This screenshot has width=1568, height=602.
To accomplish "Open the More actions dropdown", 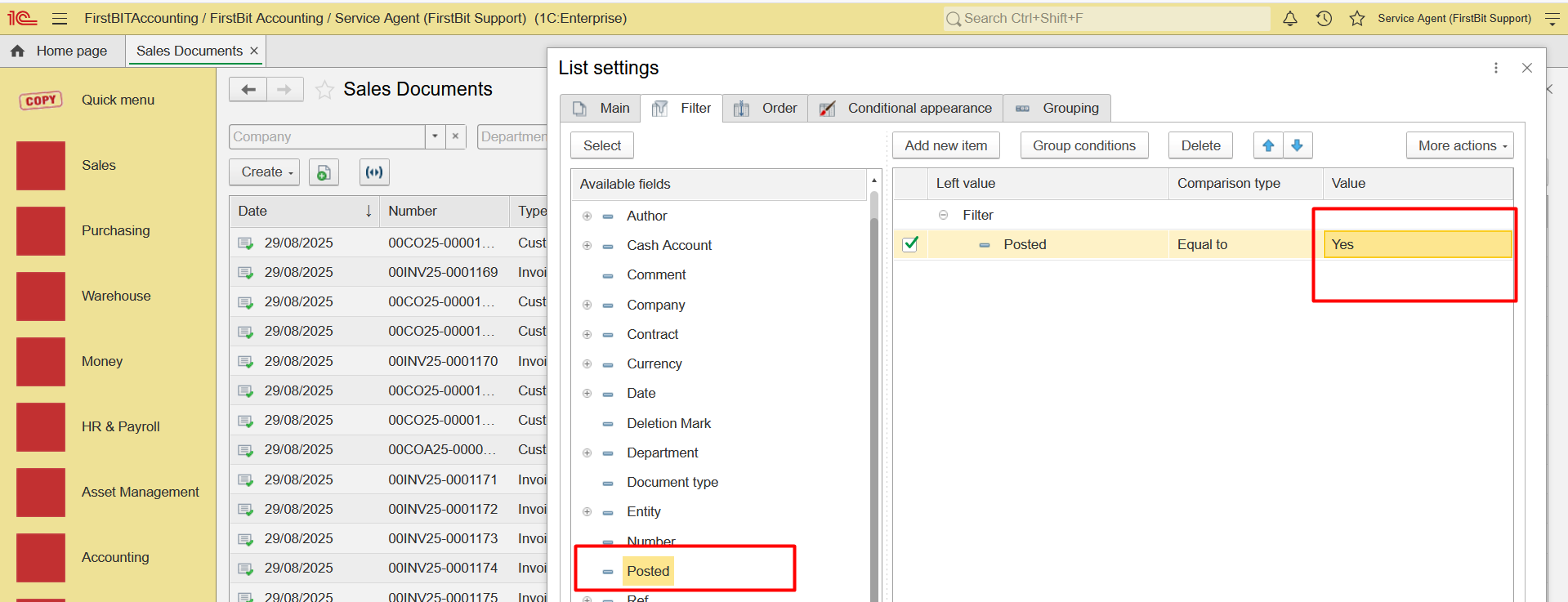I will coord(1460,145).
